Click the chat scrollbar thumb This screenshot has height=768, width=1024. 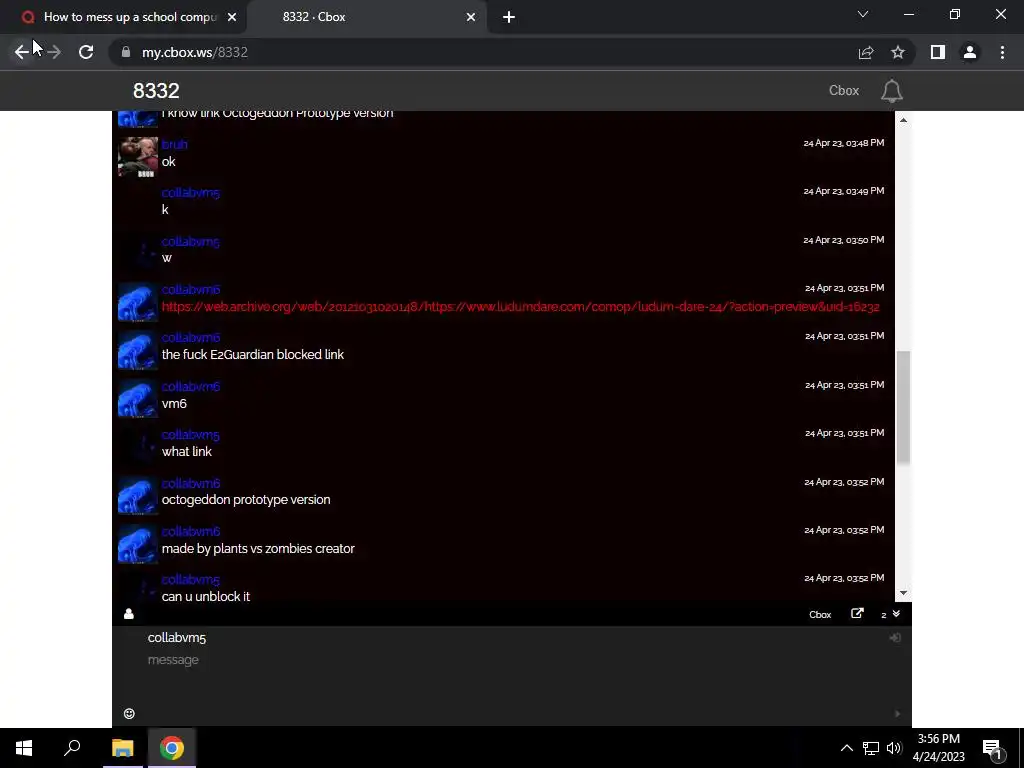coord(903,408)
